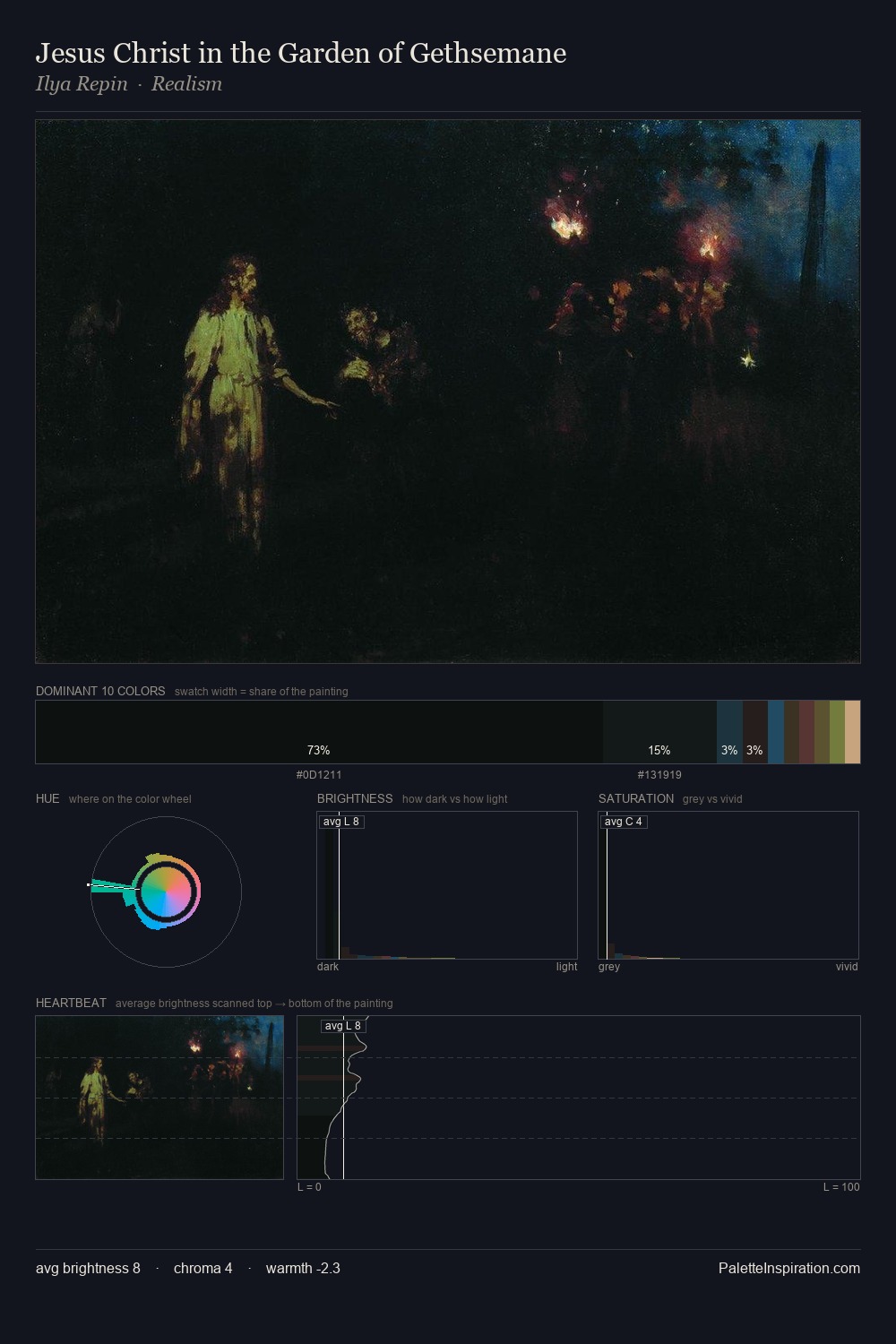Click the 'how dark vs how light' caption

tap(454, 799)
